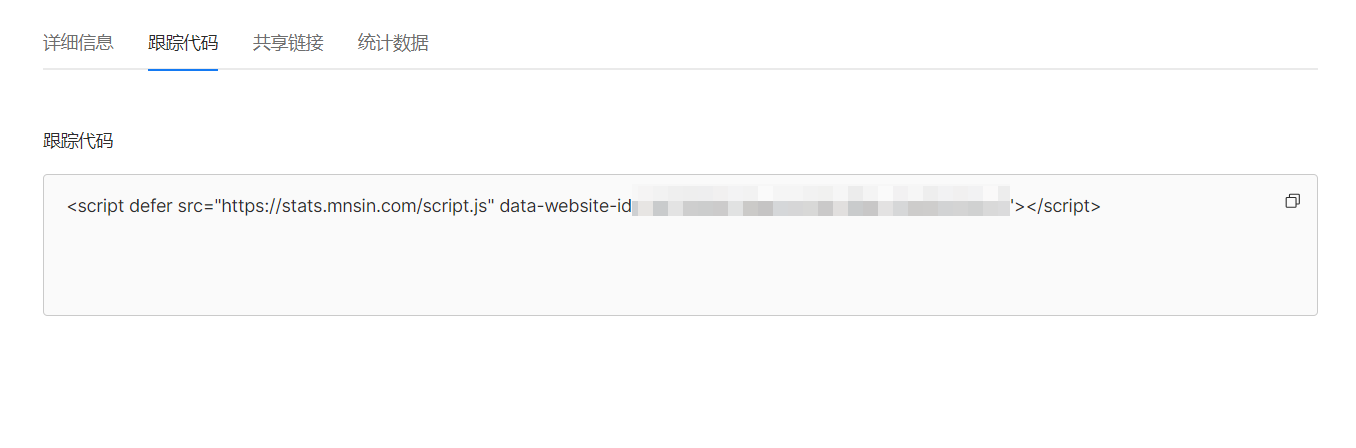This screenshot has width=1356, height=448.
Task: View the 统计数据 tab
Action: (393, 43)
